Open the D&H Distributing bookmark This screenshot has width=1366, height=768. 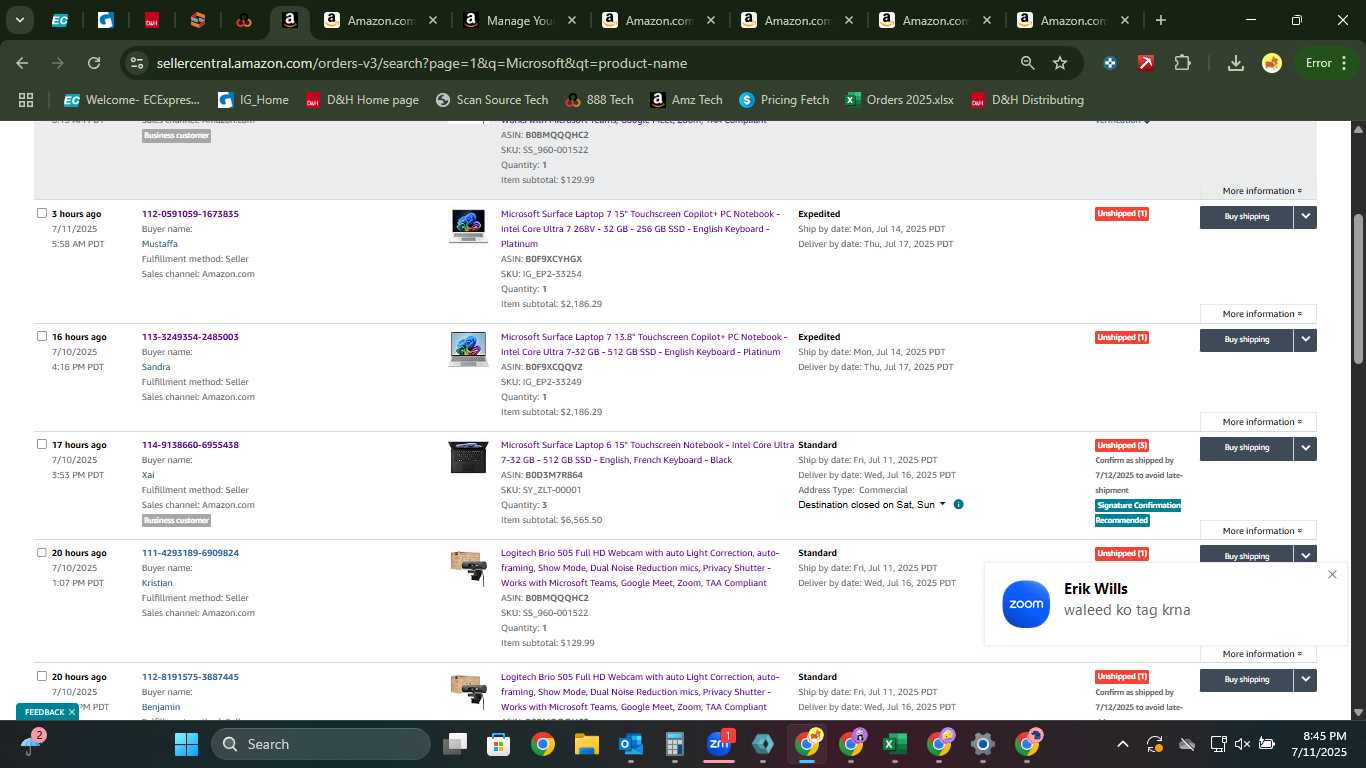[1026, 100]
